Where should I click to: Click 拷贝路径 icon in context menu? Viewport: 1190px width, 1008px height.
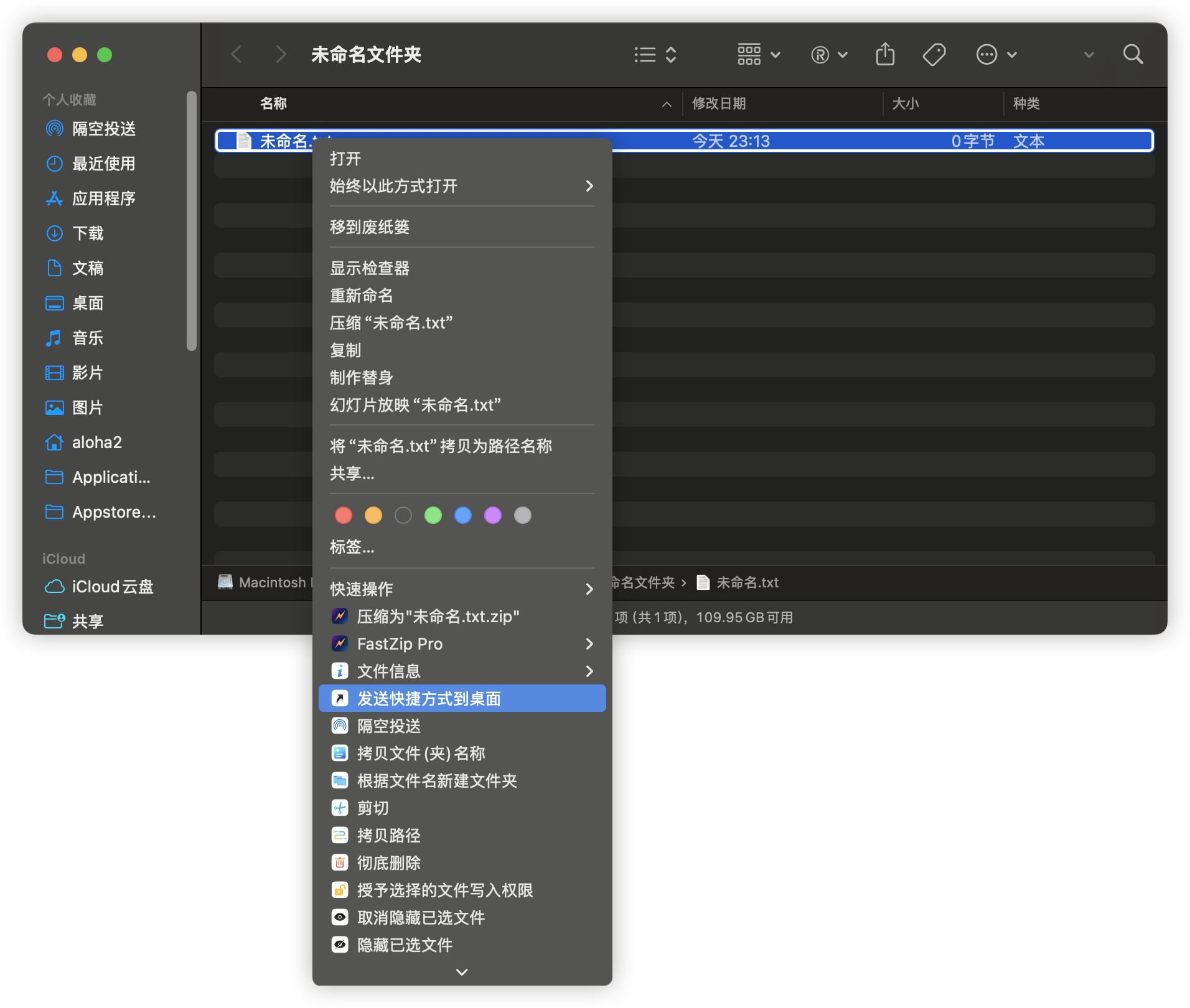340,836
